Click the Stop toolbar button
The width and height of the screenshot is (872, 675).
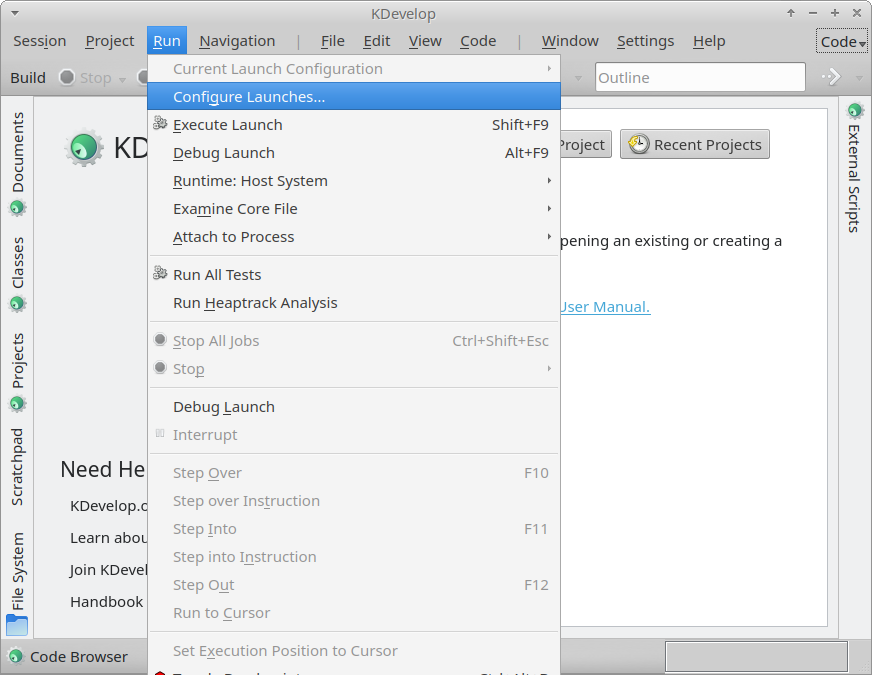click(x=85, y=78)
